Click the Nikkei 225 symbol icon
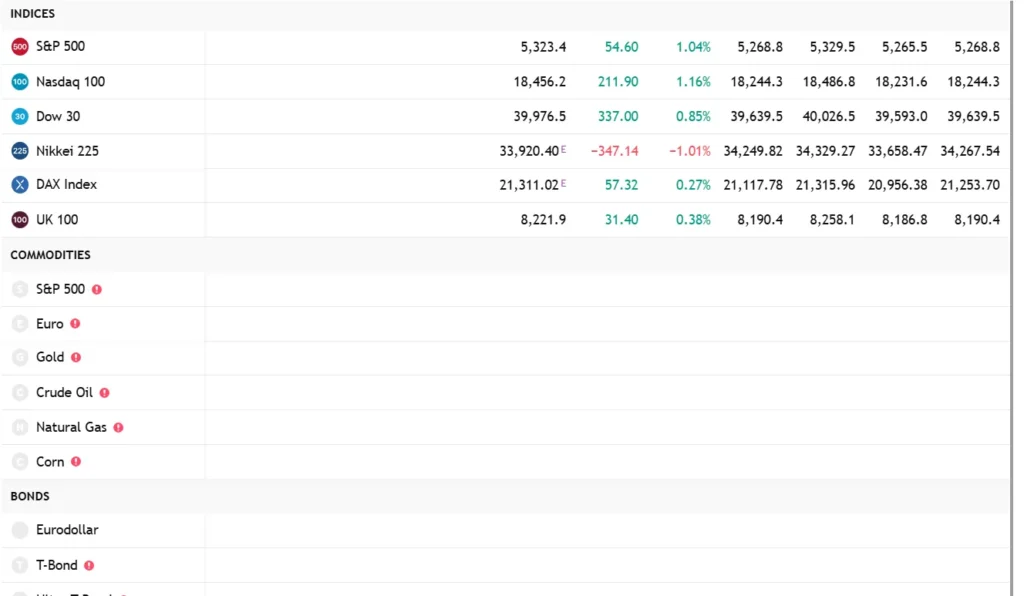The image size is (1024, 596). [x=18, y=151]
